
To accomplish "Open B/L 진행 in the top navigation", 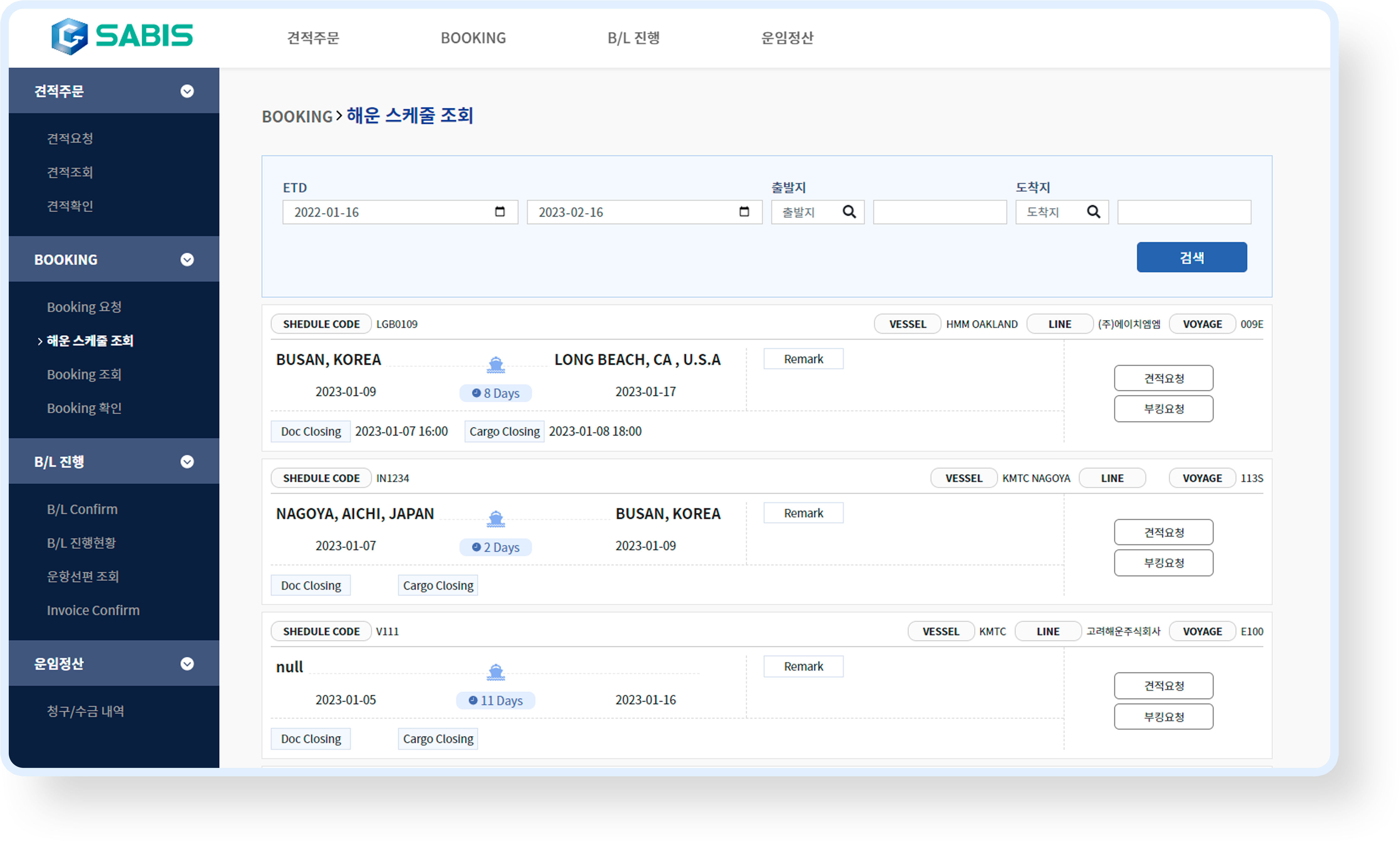I will pyautogui.click(x=633, y=38).
